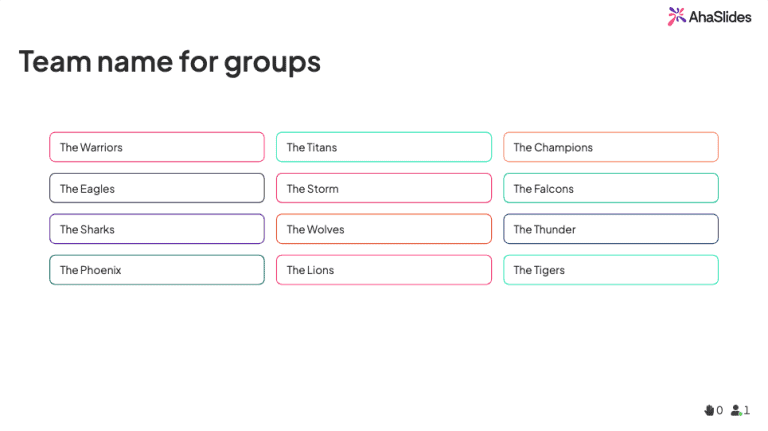Select The Wolves team name
This screenshot has height=431, width=768.
pyautogui.click(x=384, y=229)
